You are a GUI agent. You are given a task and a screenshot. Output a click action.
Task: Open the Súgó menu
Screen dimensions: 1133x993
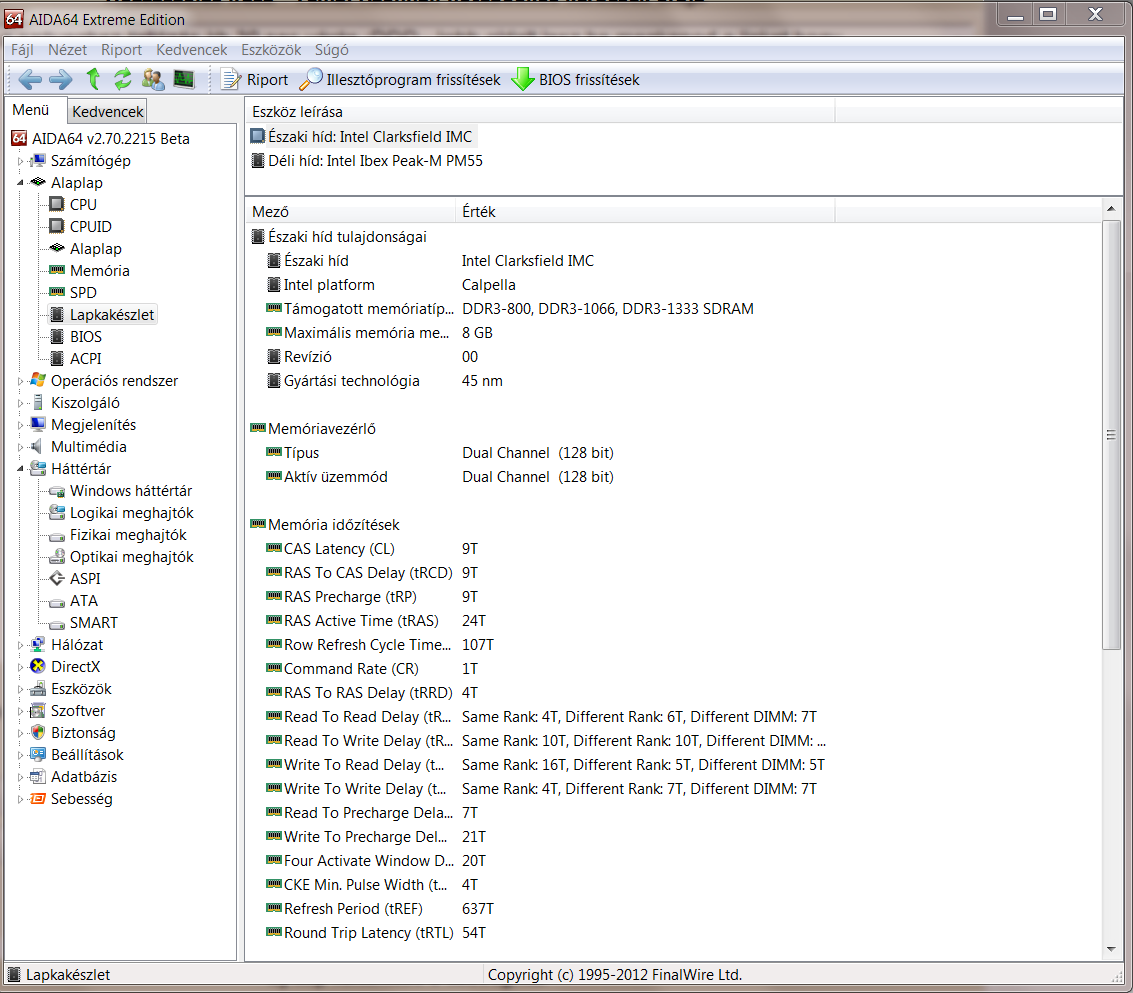pyautogui.click(x=332, y=50)
